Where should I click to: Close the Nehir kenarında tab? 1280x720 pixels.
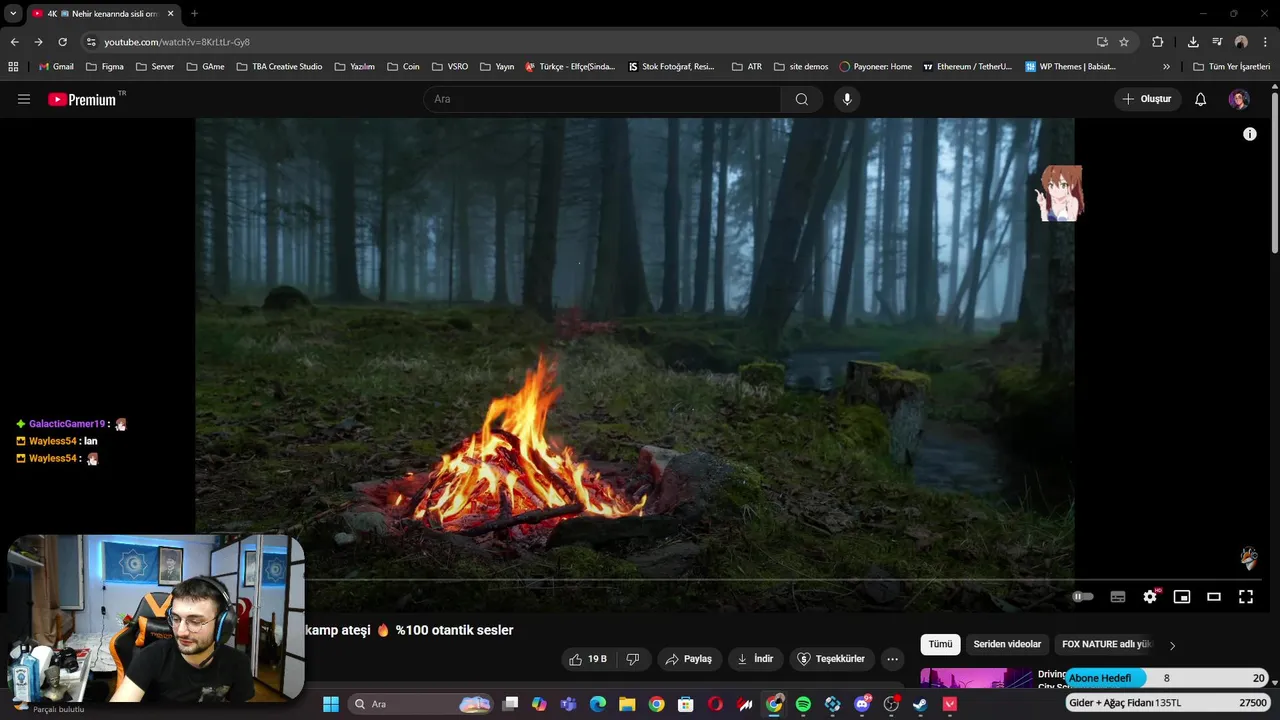pos(170,13)
